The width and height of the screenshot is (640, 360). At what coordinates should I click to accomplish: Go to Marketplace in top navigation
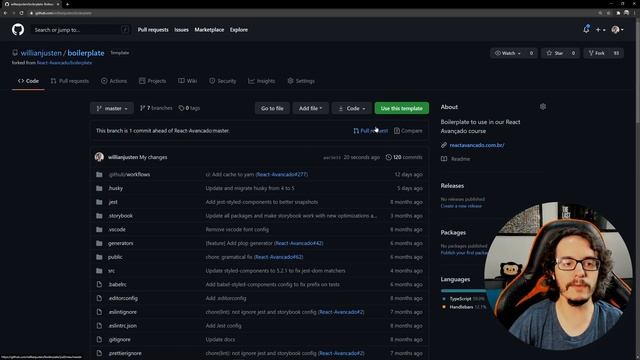coord(209,30)
